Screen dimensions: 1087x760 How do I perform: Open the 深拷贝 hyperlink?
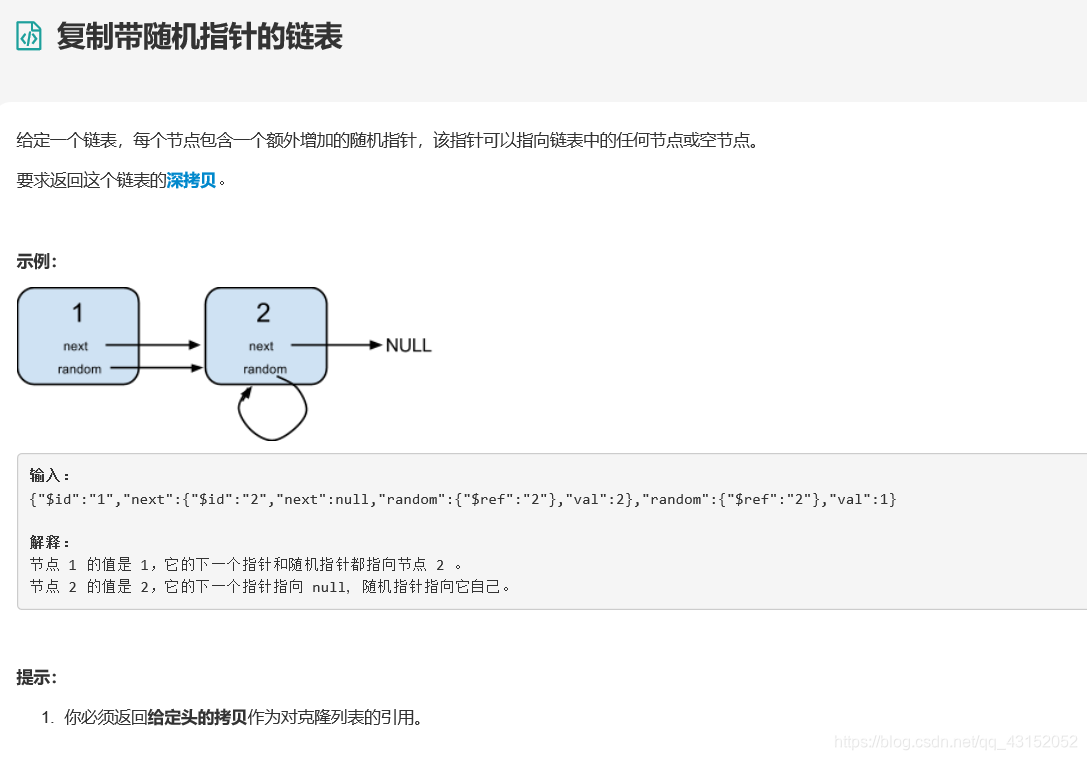(x=191, y=180)
